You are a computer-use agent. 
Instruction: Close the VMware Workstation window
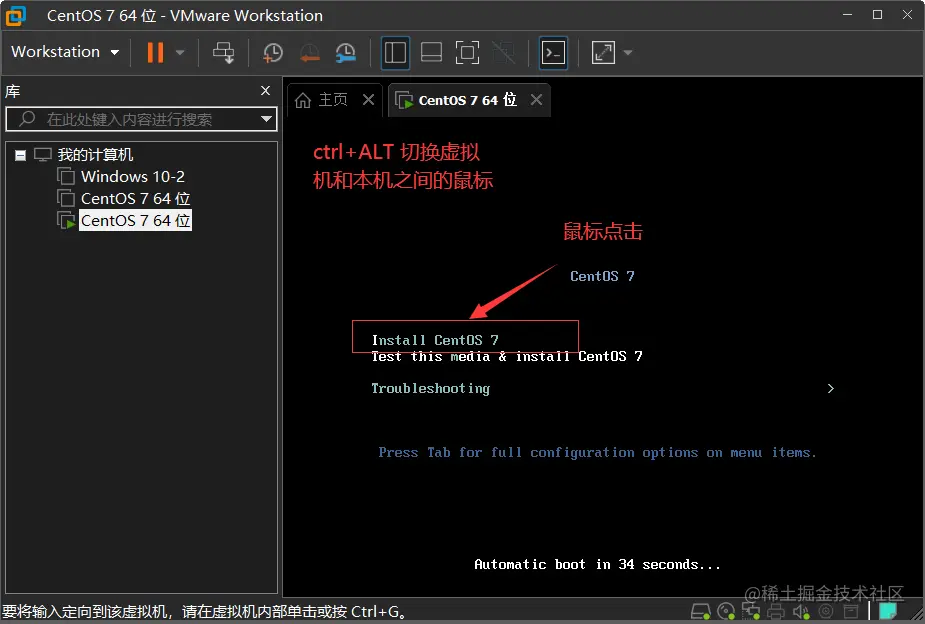point(907,15)
